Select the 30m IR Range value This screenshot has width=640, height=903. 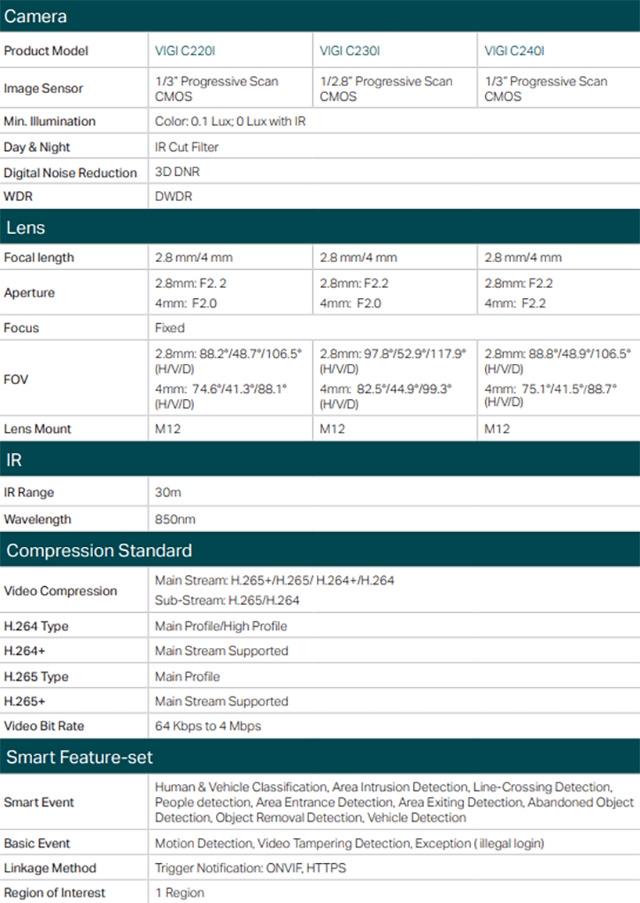168,493
